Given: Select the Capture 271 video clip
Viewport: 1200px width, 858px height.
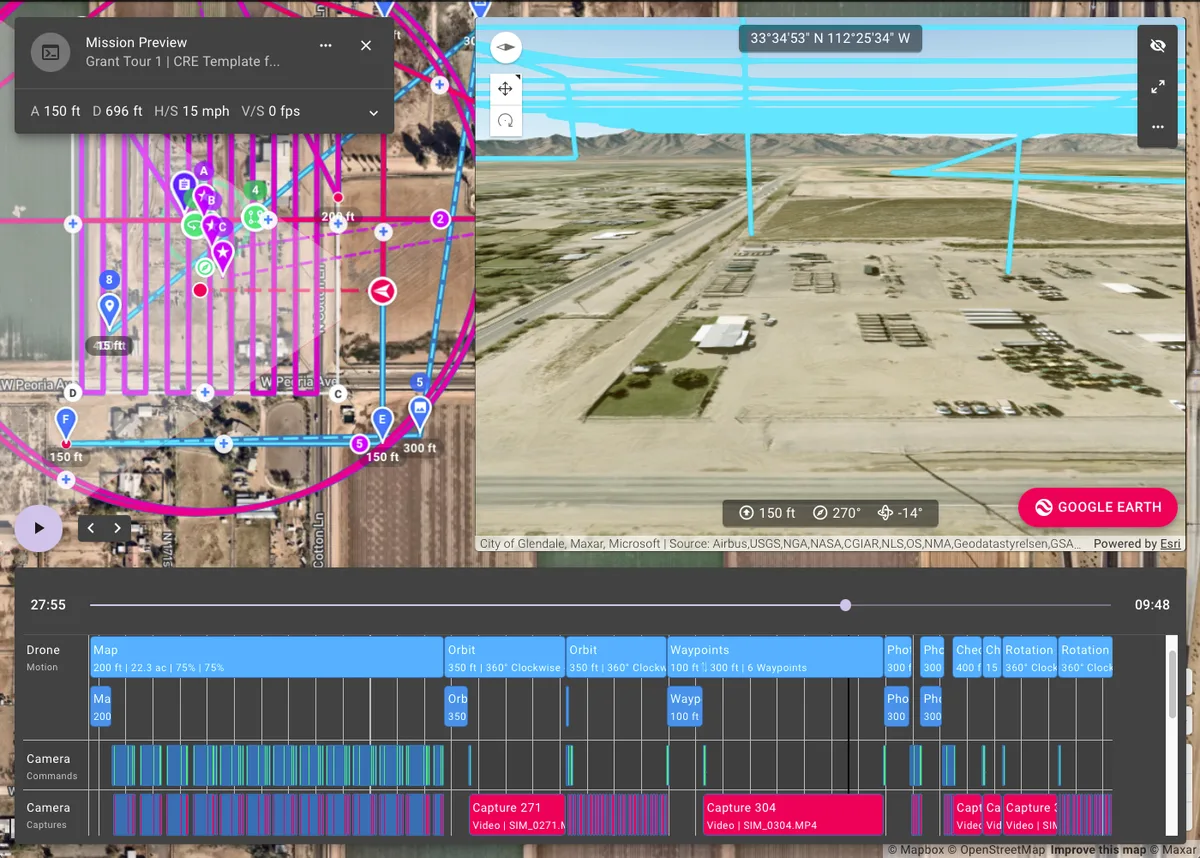Looking at the screenshot, I should 517,815.
